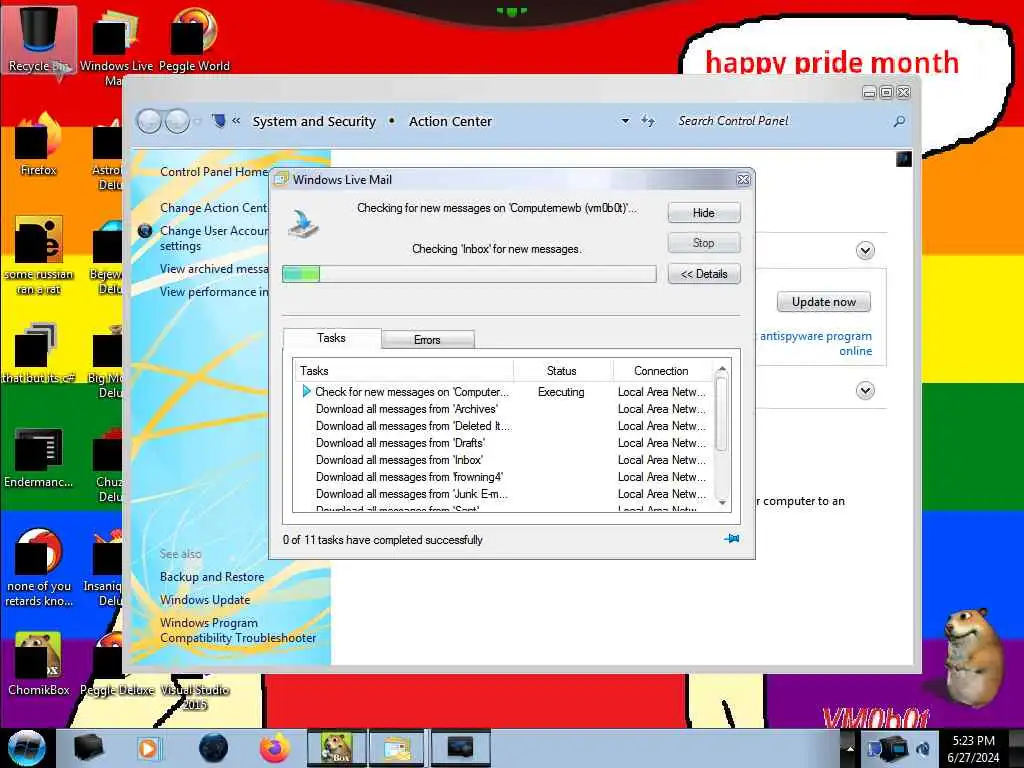
Task: Click the refresh icon in the address bar
Action: pos(647,121)
